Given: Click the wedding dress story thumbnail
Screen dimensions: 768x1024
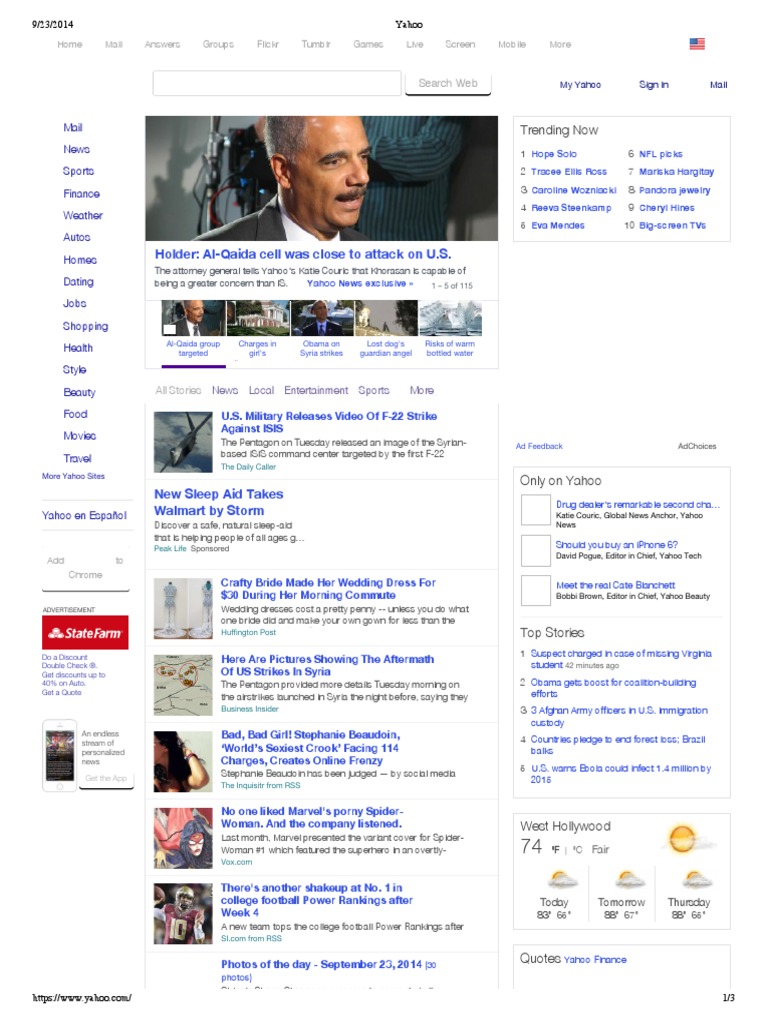Looking at the screenshot, I should click(x=183, y=608).
